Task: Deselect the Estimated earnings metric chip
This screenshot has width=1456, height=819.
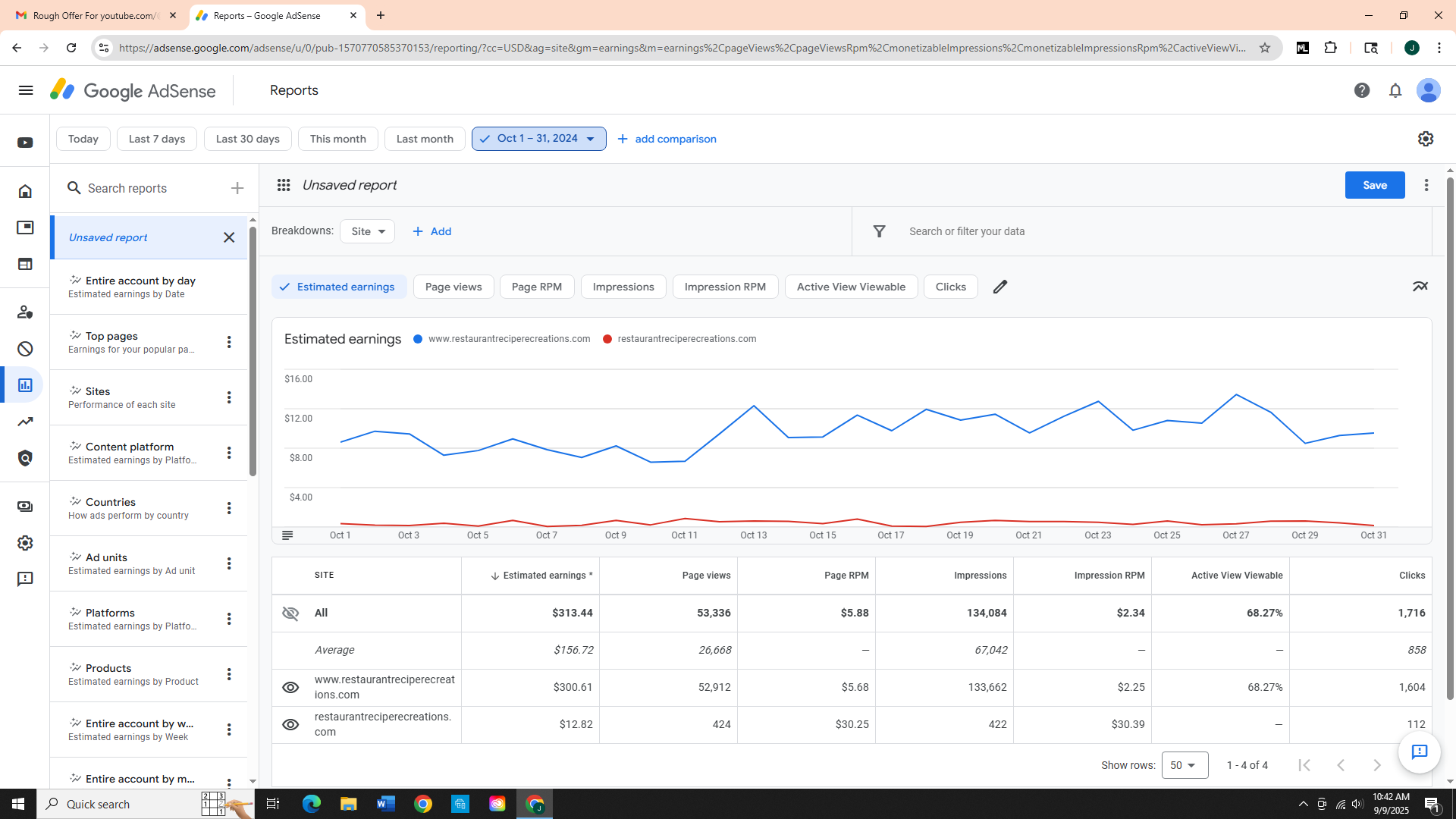Action: point(339,287)
